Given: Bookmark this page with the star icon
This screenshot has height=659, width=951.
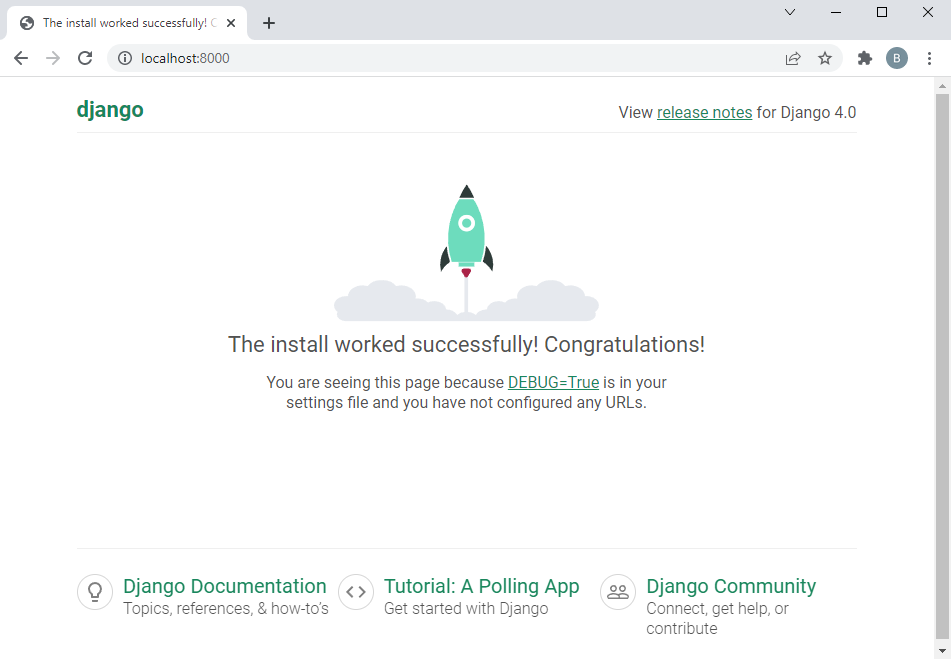Looking at the screenshot, I should pyautogui.click(x=825, y=58).
